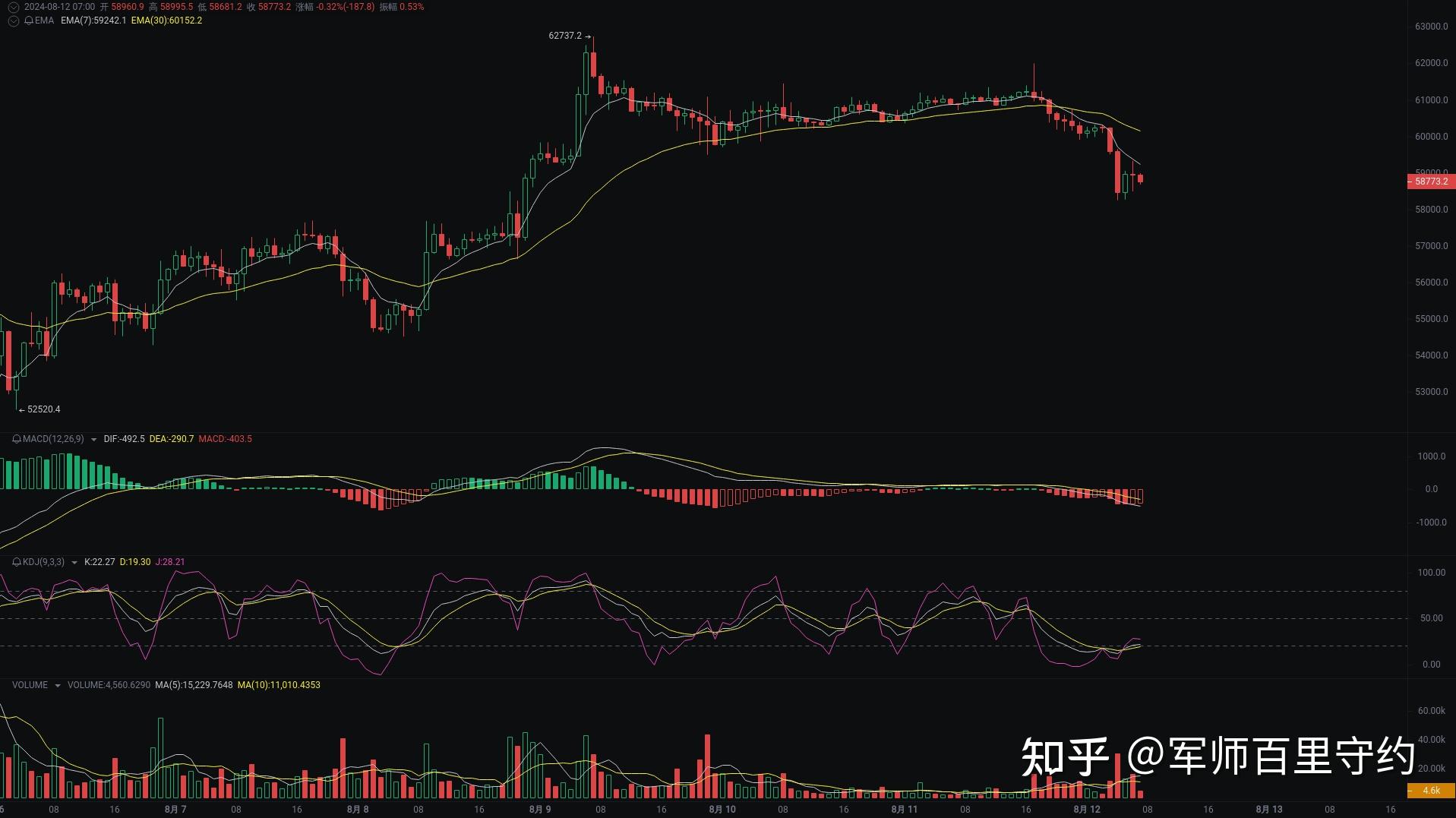Click the 8月 11 date label on time axis
Screen dimensions: 1456x818
905,810
